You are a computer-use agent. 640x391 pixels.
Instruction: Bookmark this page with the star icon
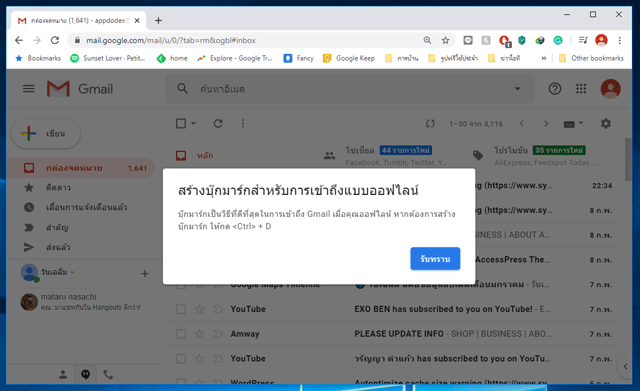point(445,40)
